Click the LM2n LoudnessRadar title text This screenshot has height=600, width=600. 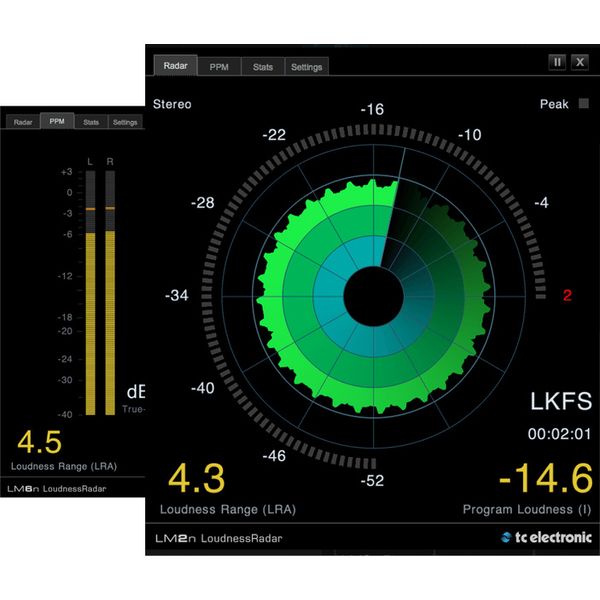(x=219, y=538)
